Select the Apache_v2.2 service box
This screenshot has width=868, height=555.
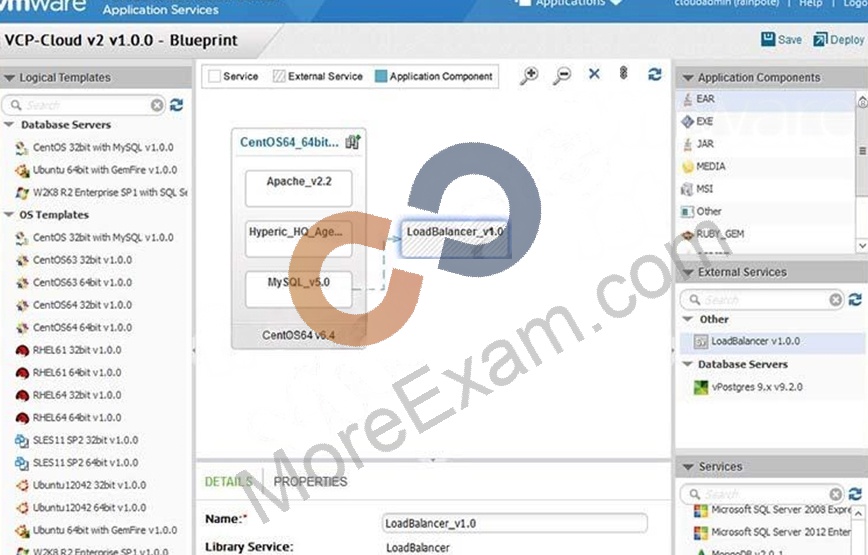coord(298,188)
